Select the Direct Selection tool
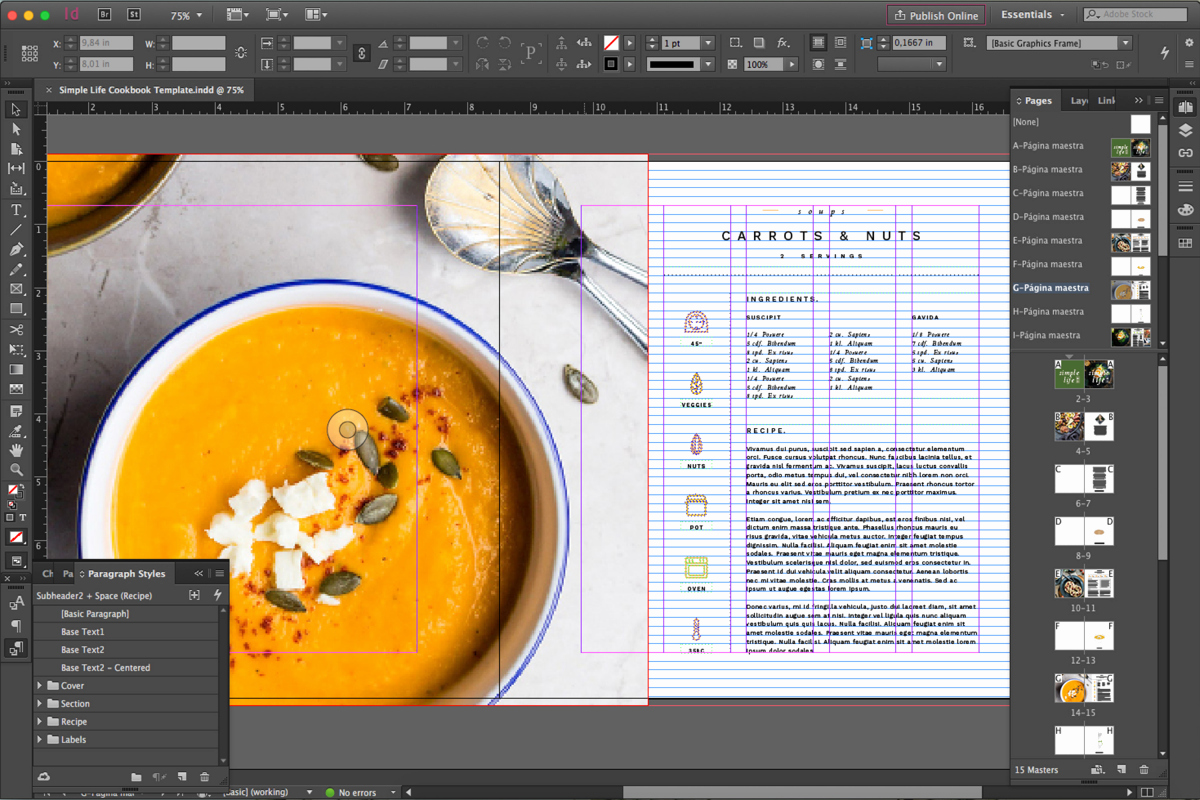 click(x=16, y=129)
